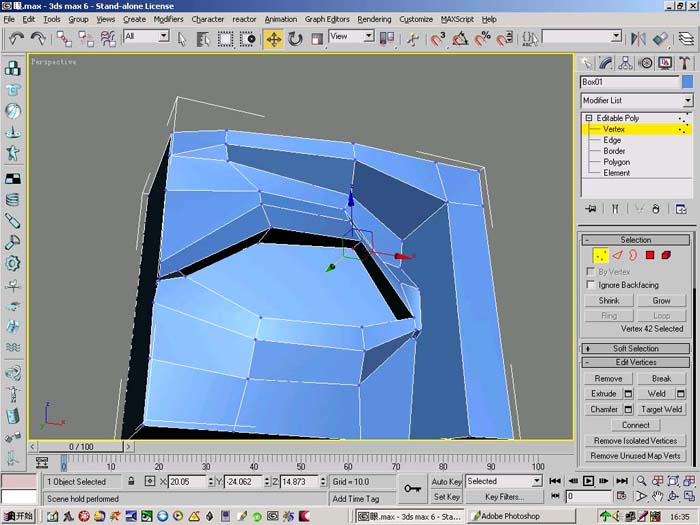Image resolution: width=700 pixels, height=525 pixels.
Task: Click the Play Animation button
Action: [588, 481]
